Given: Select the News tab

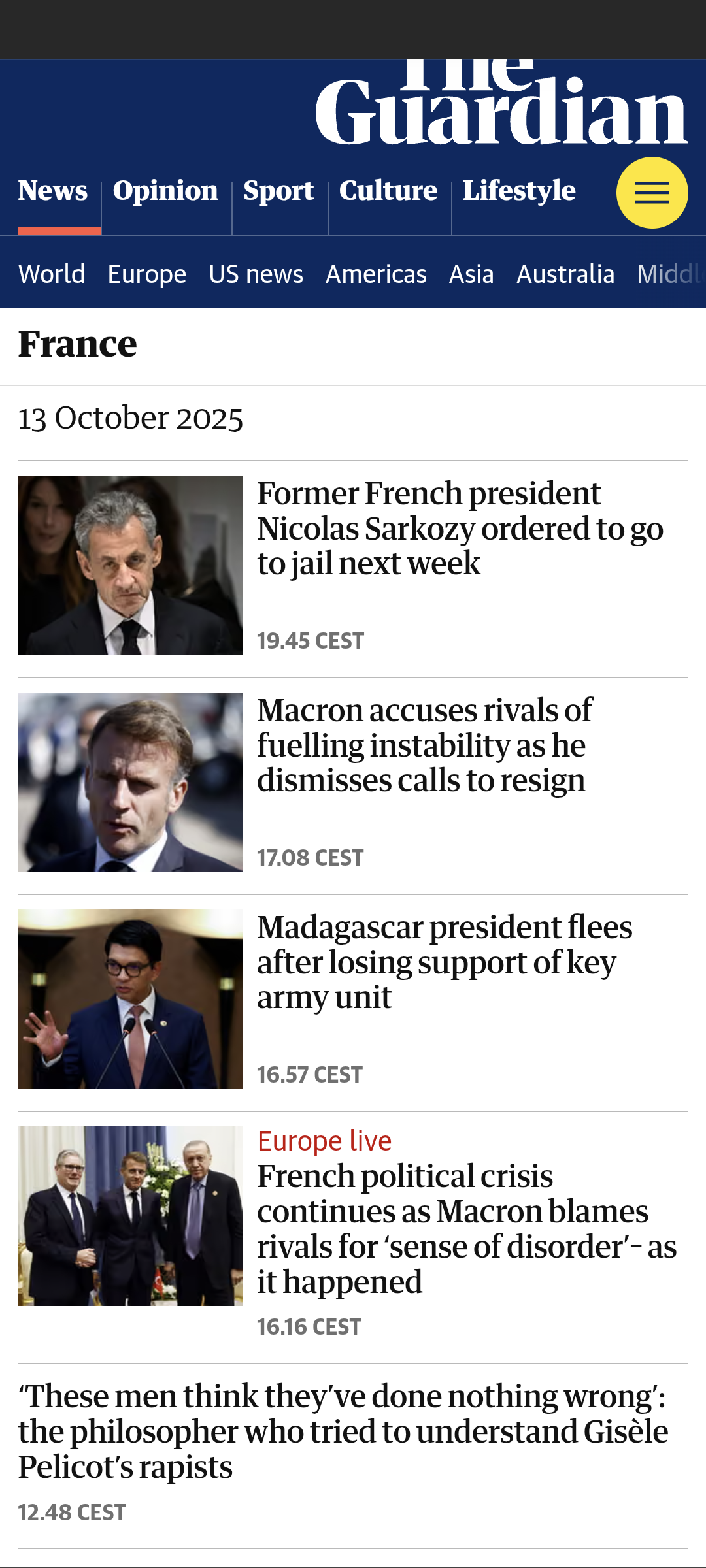Looking at the screenshot, I should pyautogui.click(x=53, y=191).
